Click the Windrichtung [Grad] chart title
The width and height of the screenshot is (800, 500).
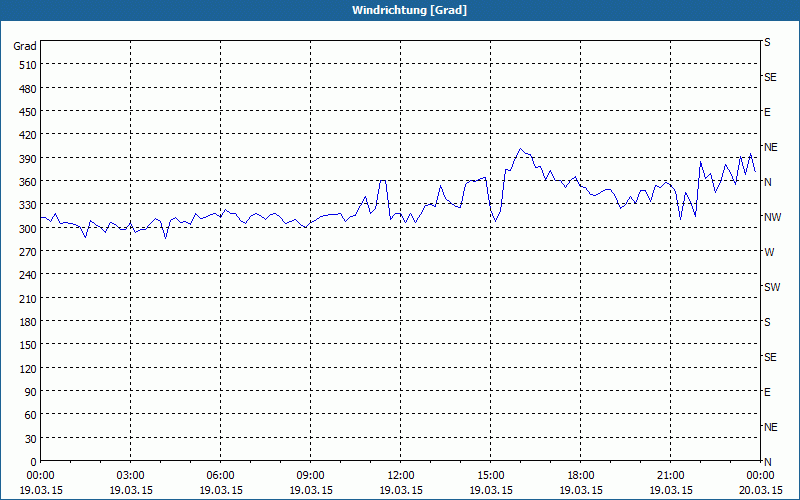point(409,10)
